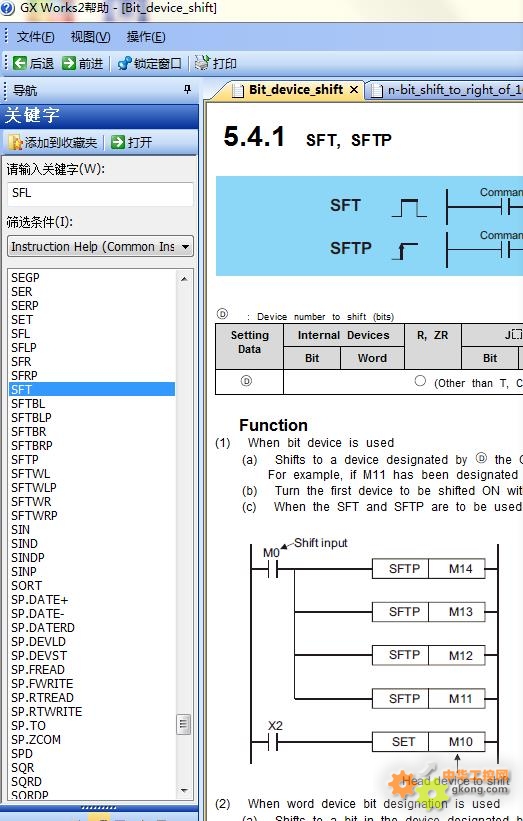Select SFTP in keyword list
The height and width of the screenshot is (821, 523).
(25, 460)
